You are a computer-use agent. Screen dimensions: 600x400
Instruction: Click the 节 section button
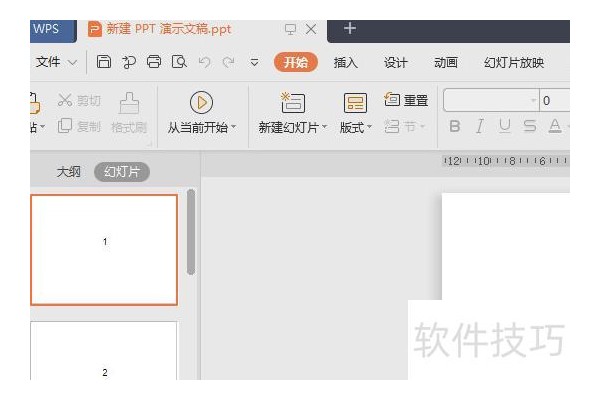[x=400, y=126]
